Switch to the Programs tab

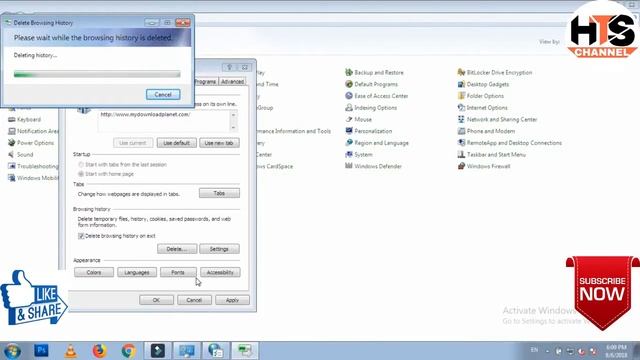tap(205, 82)
